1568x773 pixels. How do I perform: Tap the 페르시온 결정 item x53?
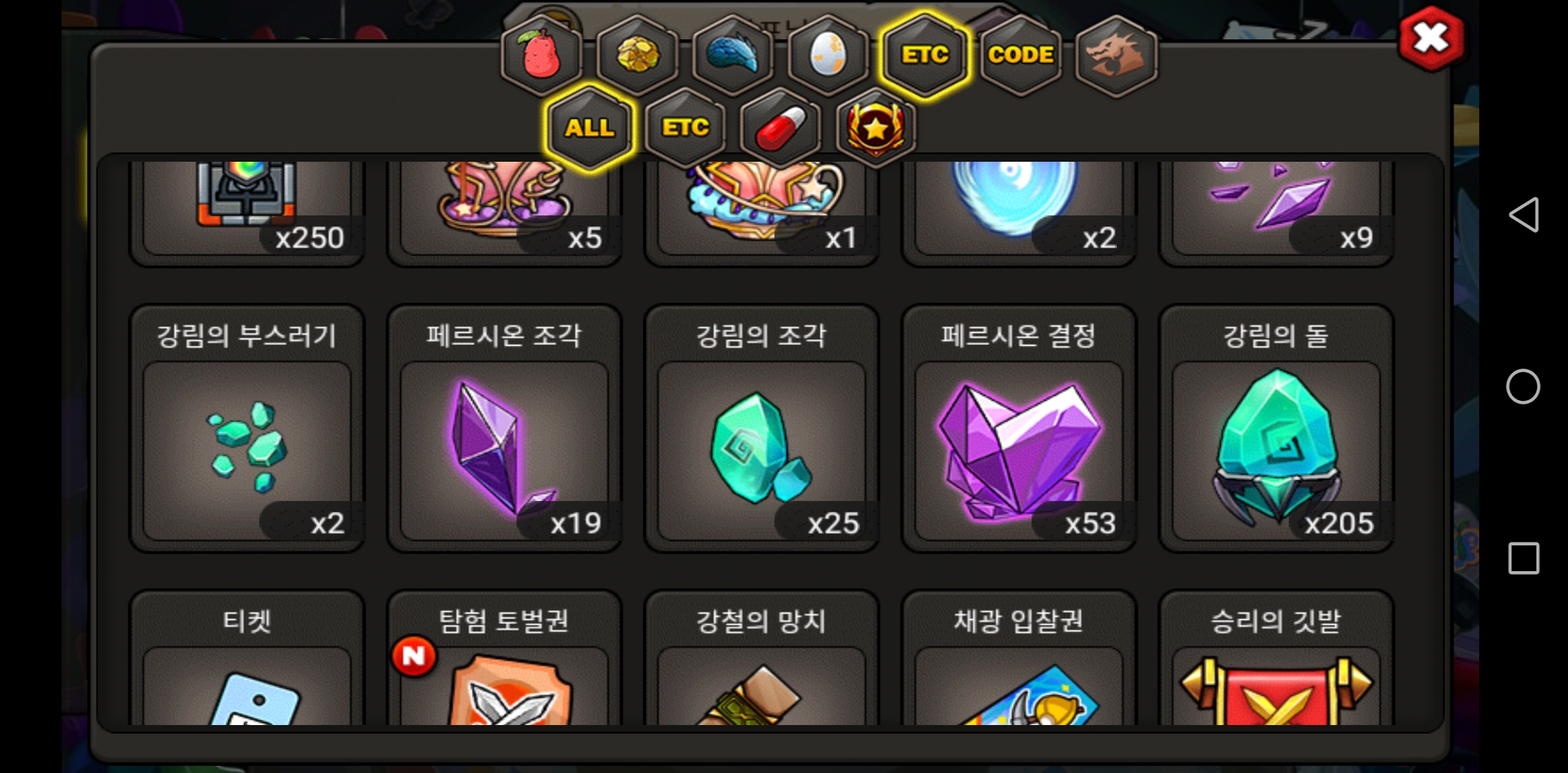coord(1019,429)
